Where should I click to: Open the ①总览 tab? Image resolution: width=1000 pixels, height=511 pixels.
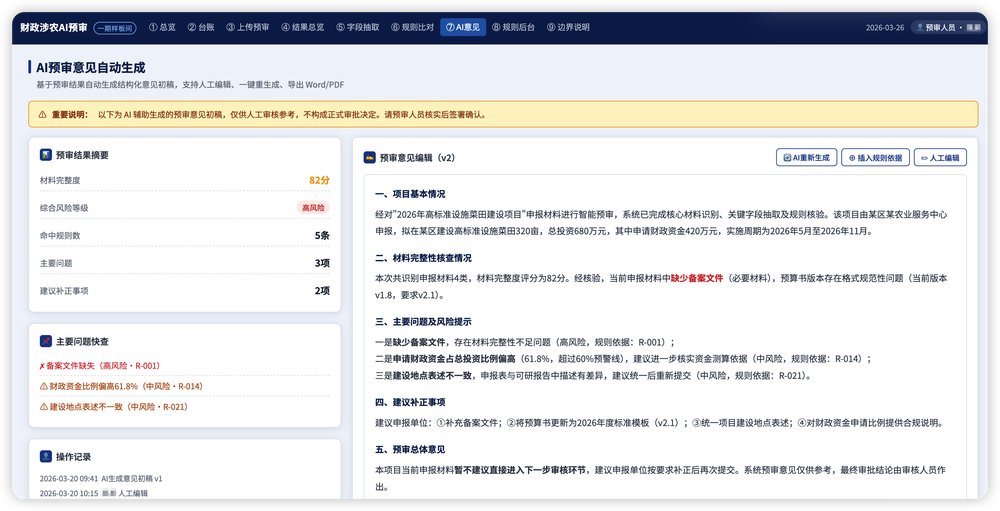pyautogui.click(x=162, y=27)
